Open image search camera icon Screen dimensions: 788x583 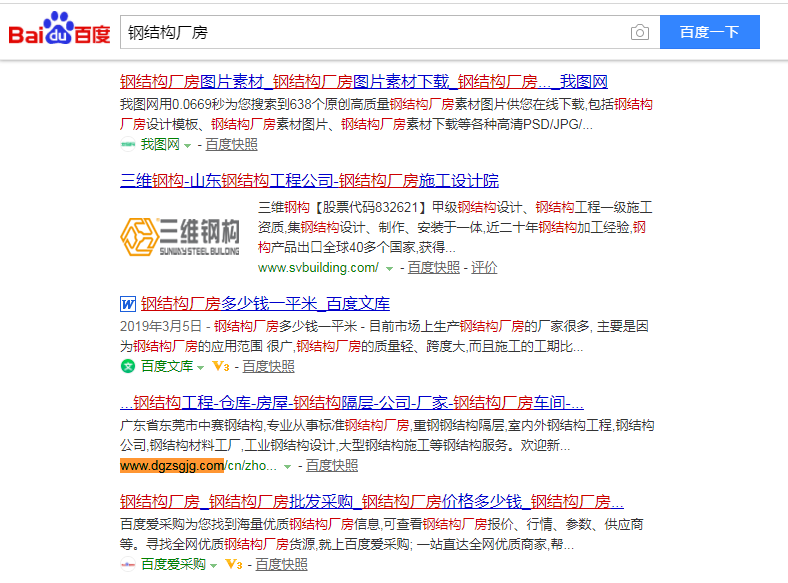click(639, 32)
